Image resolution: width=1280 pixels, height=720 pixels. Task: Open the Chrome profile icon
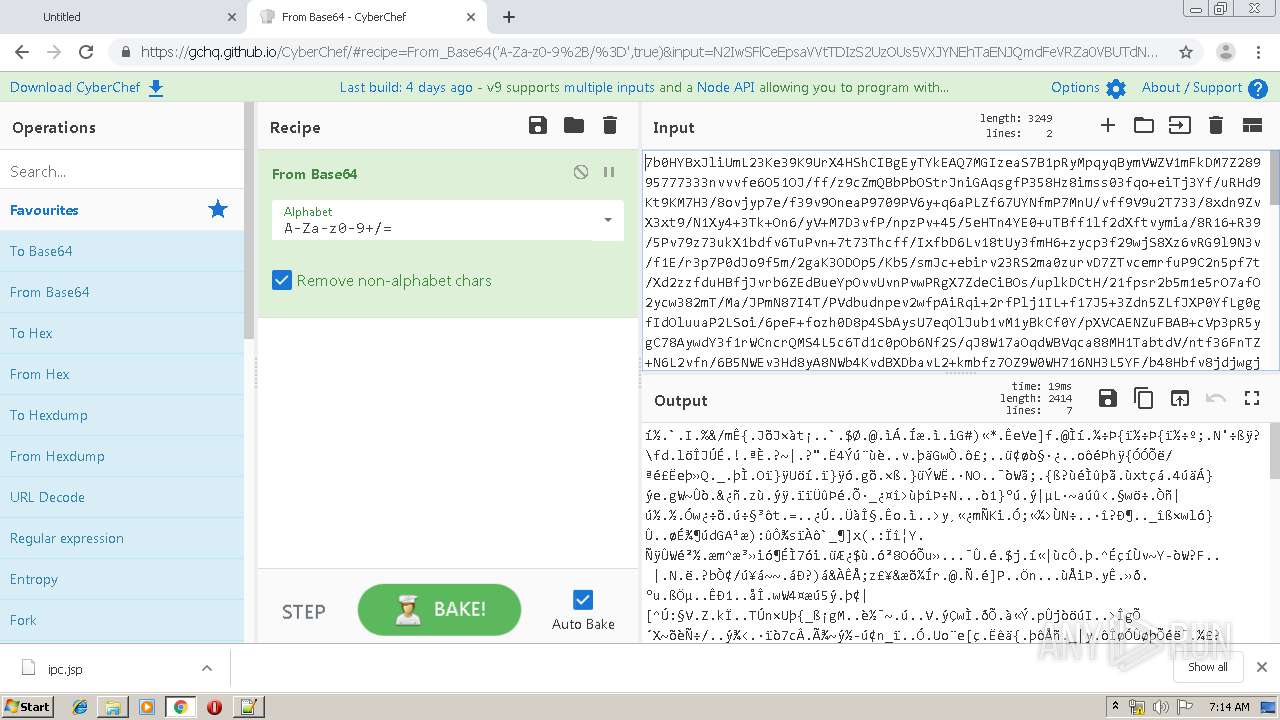[x=1225, y=52]
